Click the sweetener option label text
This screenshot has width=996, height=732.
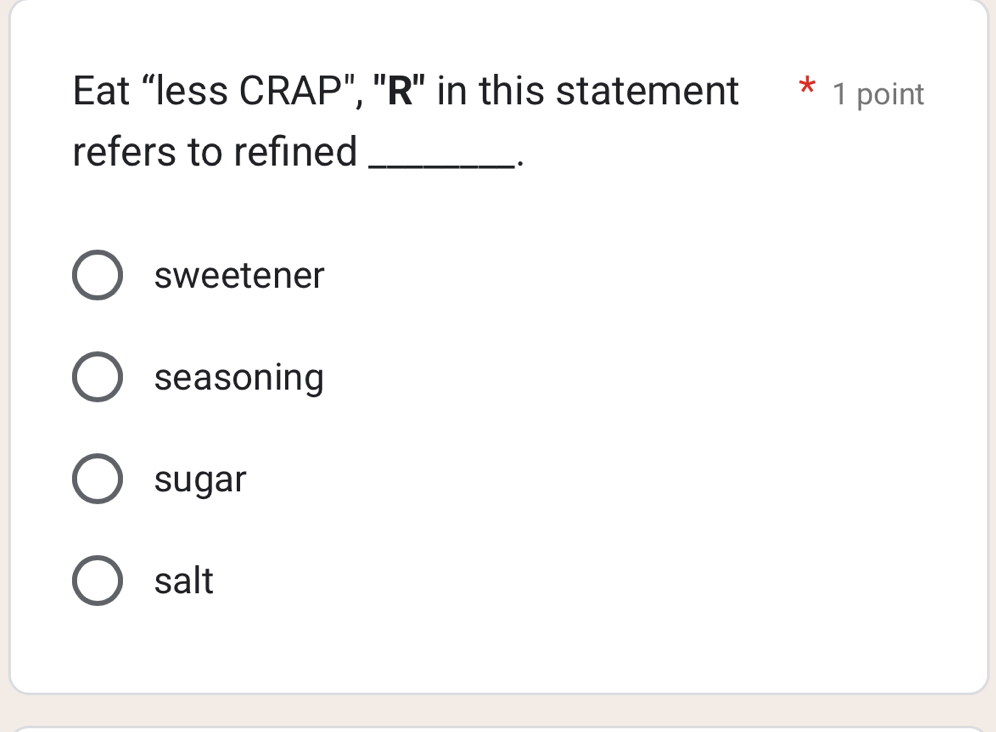(239, 274)
